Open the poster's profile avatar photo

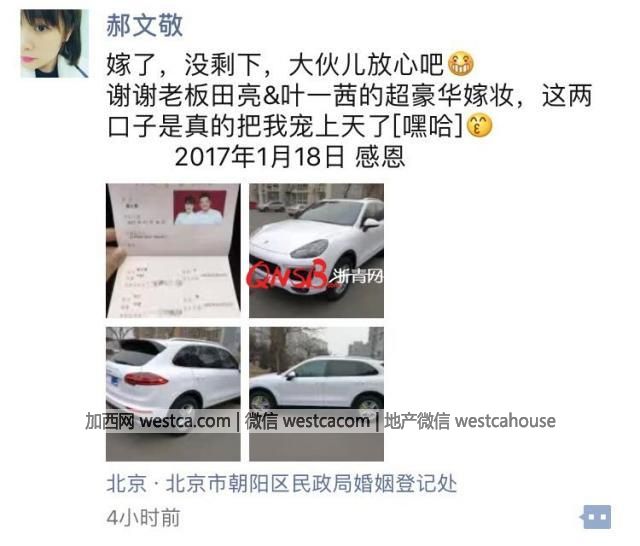pos(54,44)
